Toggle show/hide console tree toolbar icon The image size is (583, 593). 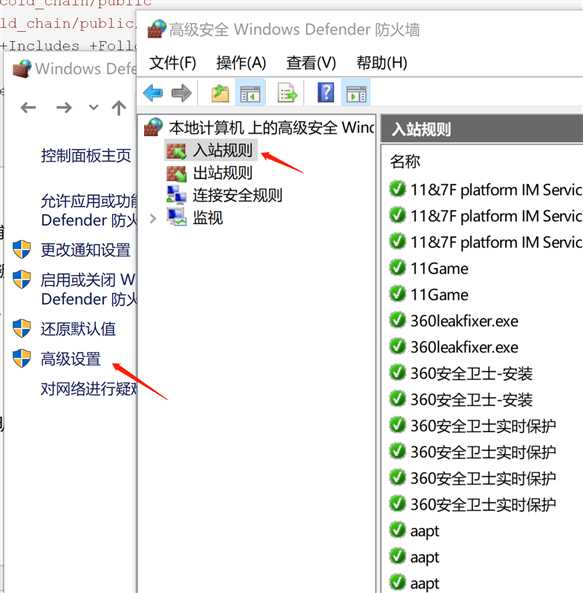point(250,93)
